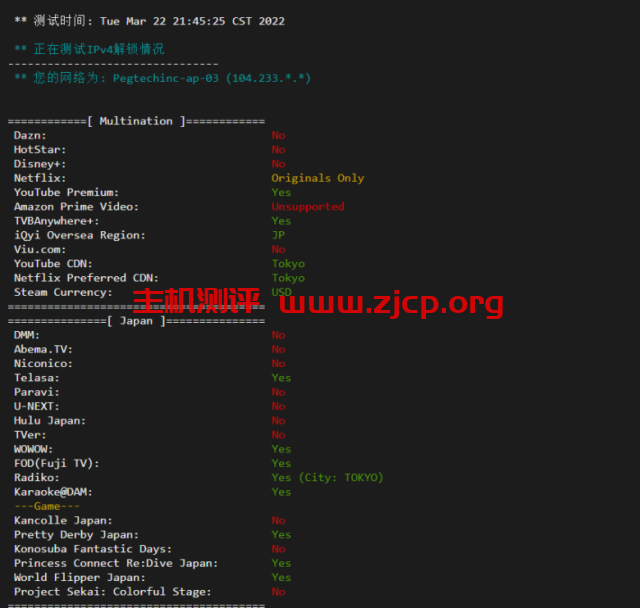Click the YouTube Premium label
This screenshot has width=640, height=608.
pyautogui.click(x=66, y=192)
